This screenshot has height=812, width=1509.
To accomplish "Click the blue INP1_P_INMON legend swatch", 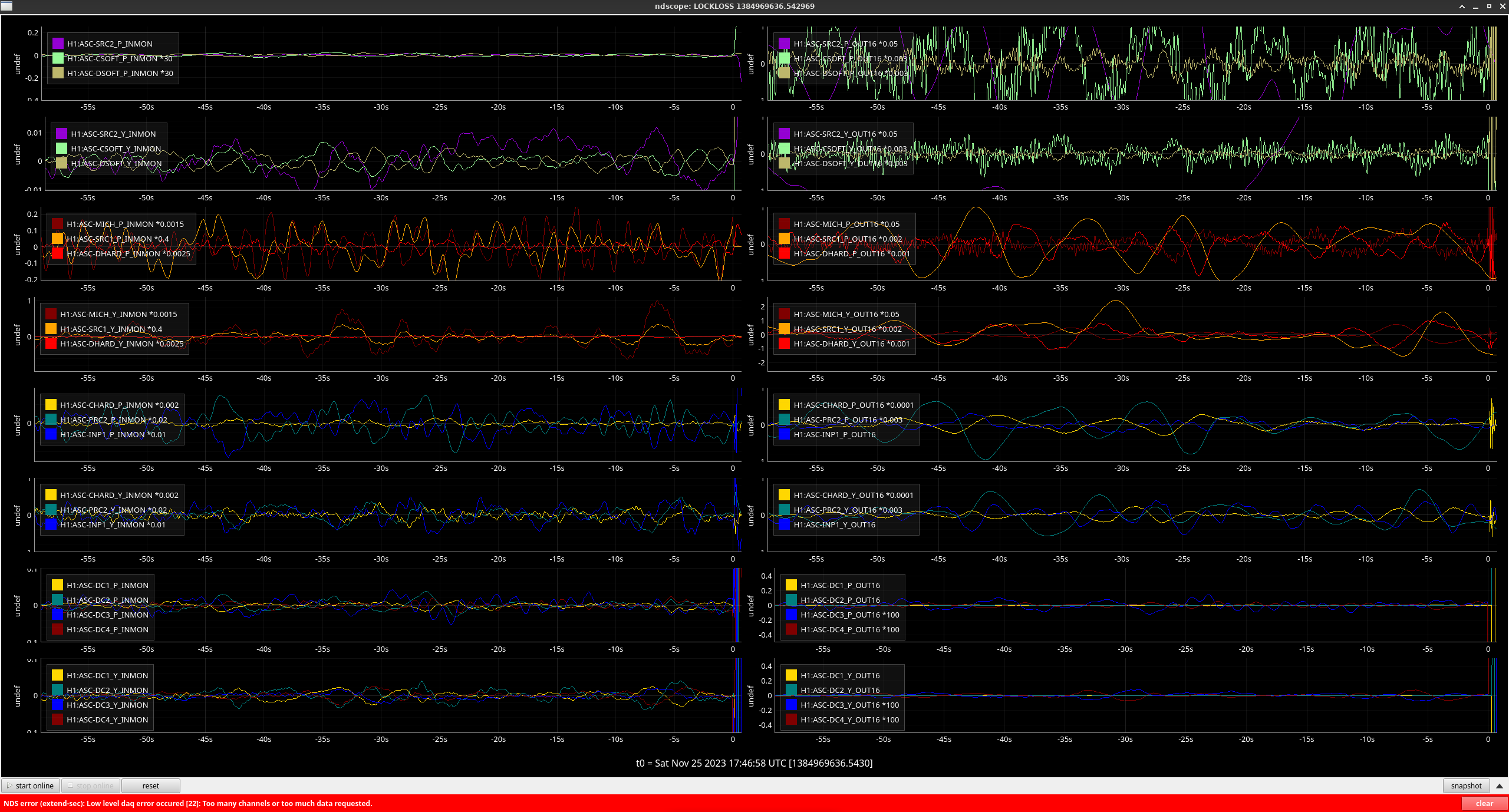I will click(51, 434).
